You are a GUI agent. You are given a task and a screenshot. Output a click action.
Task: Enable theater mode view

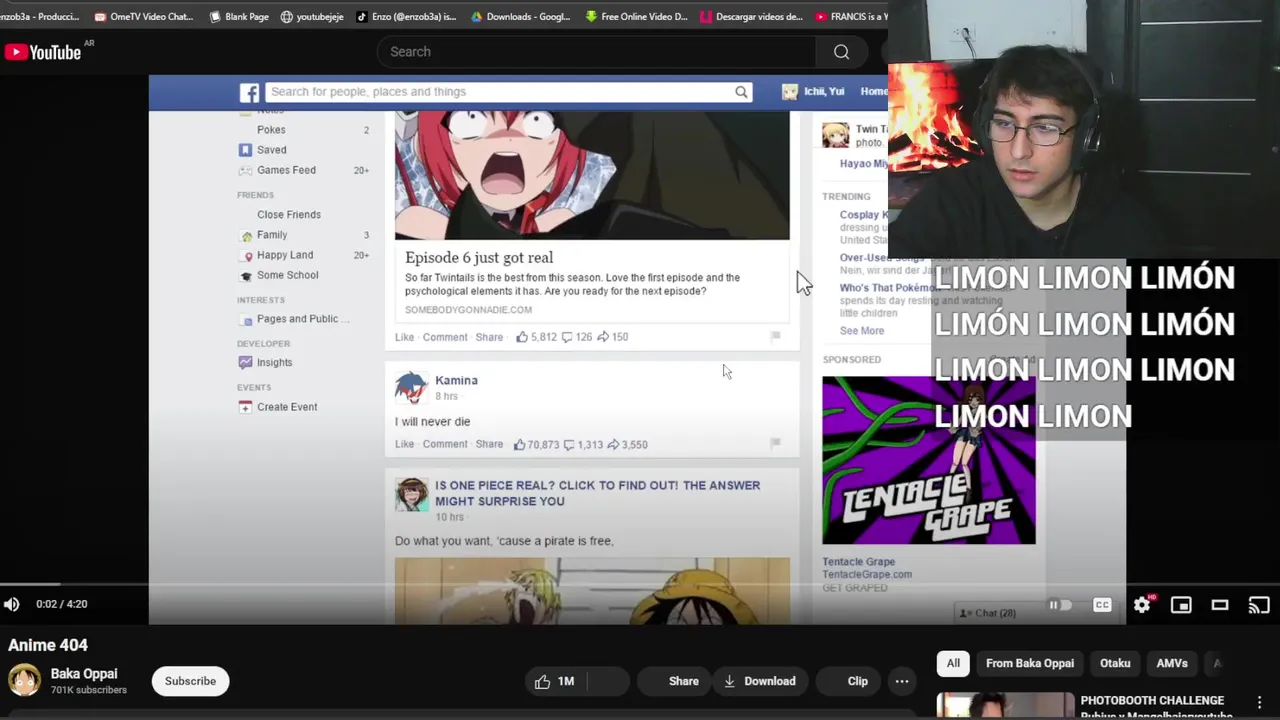tap(1220, 605)
